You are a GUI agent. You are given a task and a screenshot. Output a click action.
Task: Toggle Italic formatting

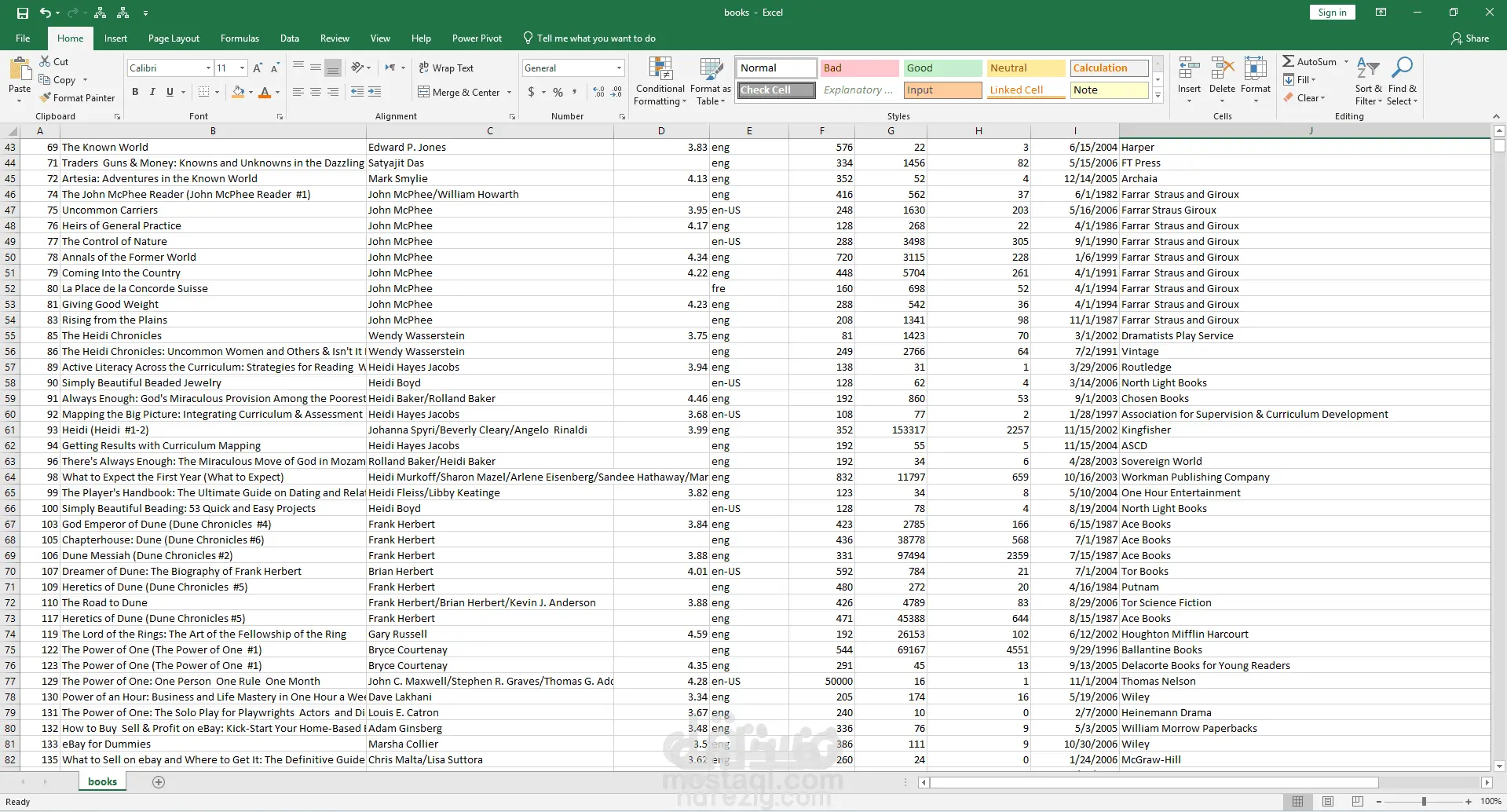click(152, 92)
